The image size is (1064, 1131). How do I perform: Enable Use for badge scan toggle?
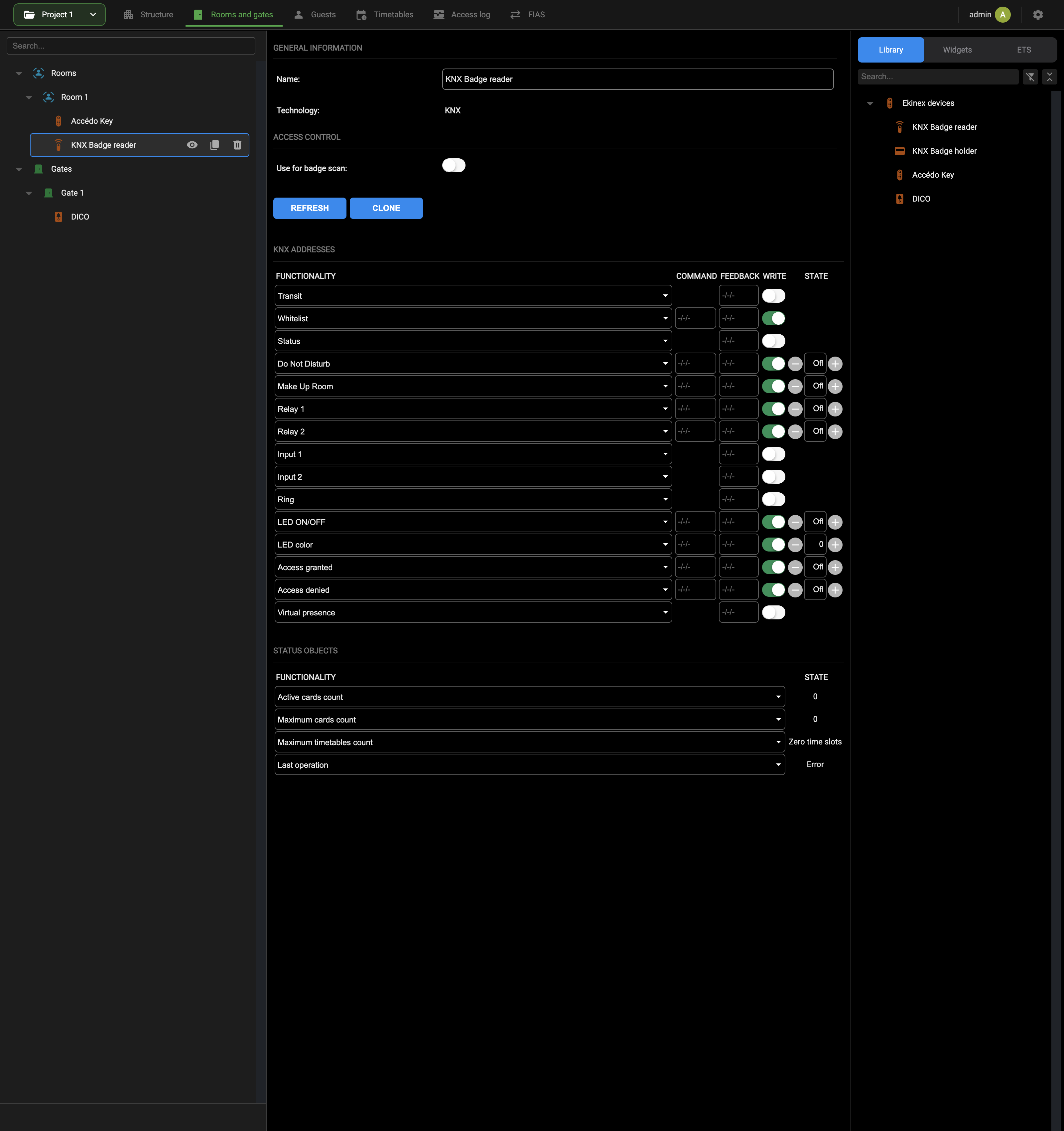(454, 166)
